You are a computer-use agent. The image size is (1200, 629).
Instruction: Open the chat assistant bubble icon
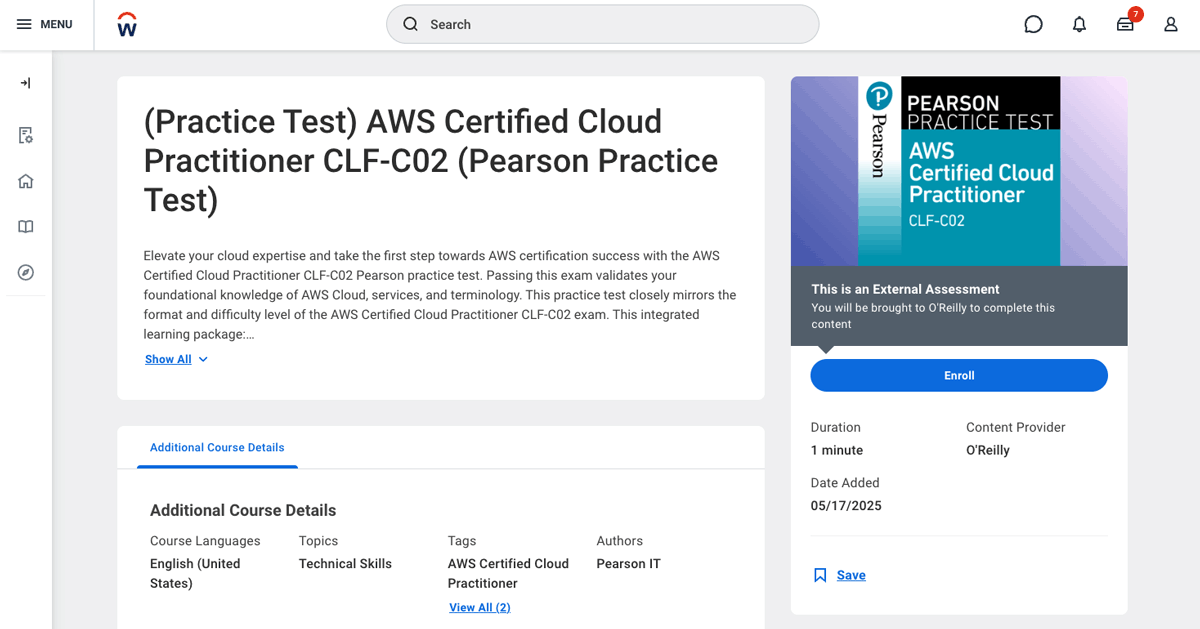click(1033, 24)
